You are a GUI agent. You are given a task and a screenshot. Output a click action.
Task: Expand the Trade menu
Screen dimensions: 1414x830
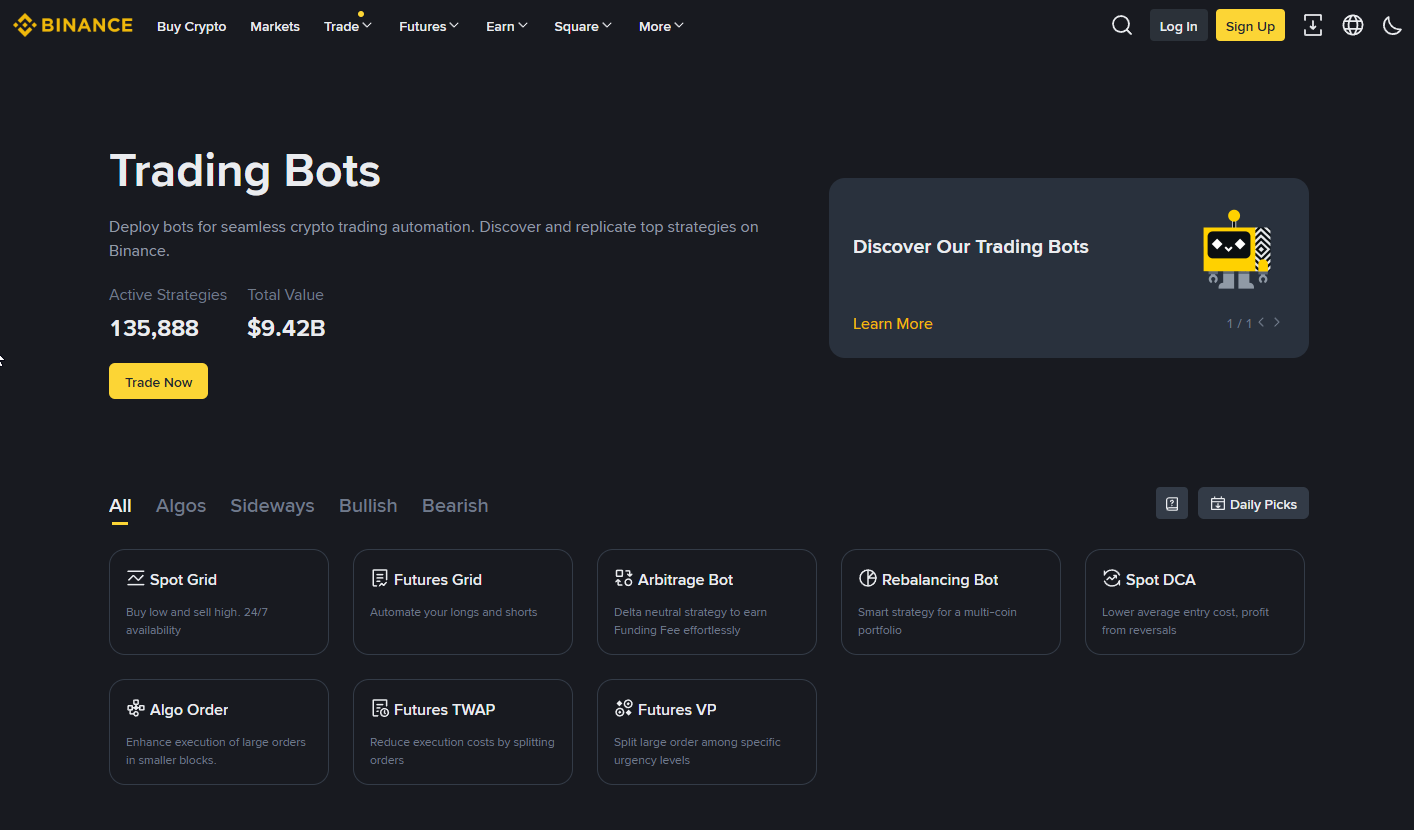347,26
